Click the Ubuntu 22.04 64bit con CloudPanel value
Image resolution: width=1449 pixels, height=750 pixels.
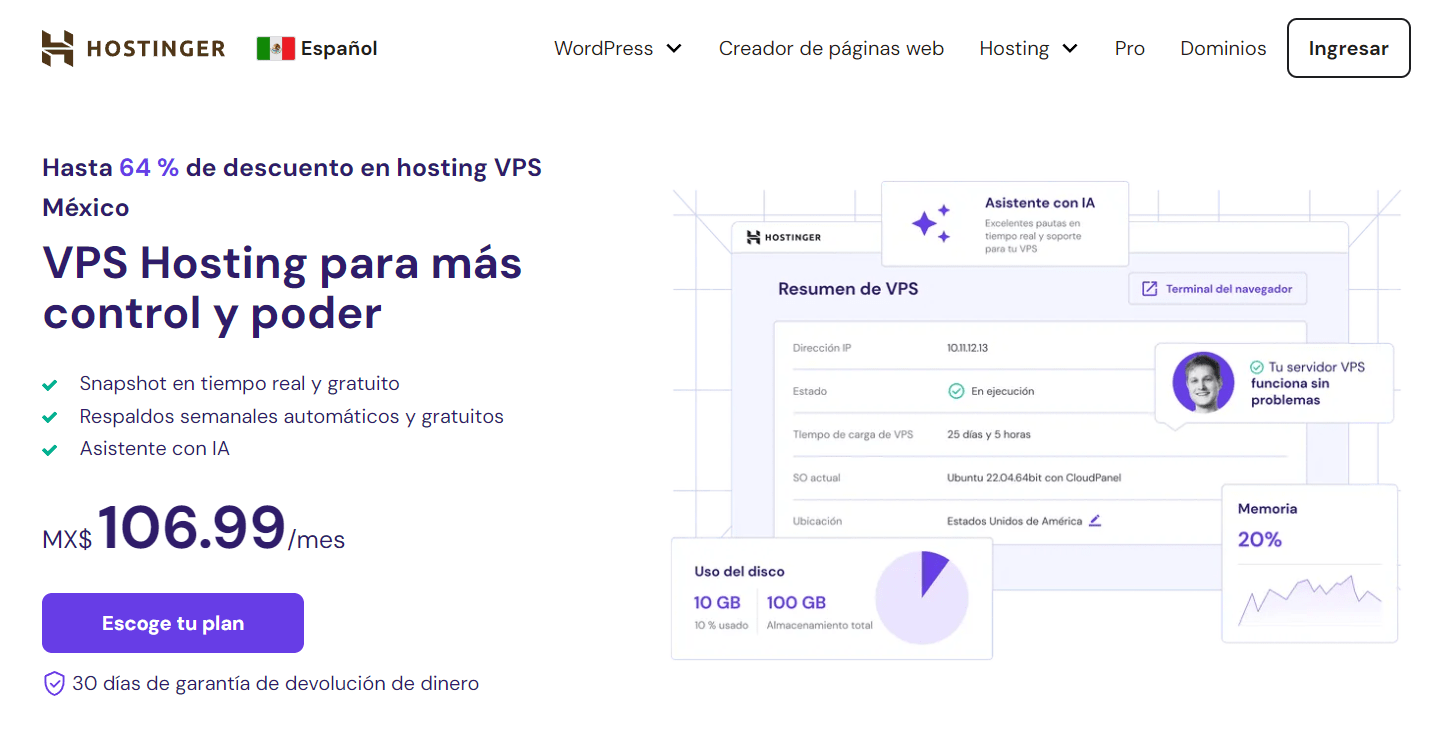pyautogui.click(x=1034, y=478)
